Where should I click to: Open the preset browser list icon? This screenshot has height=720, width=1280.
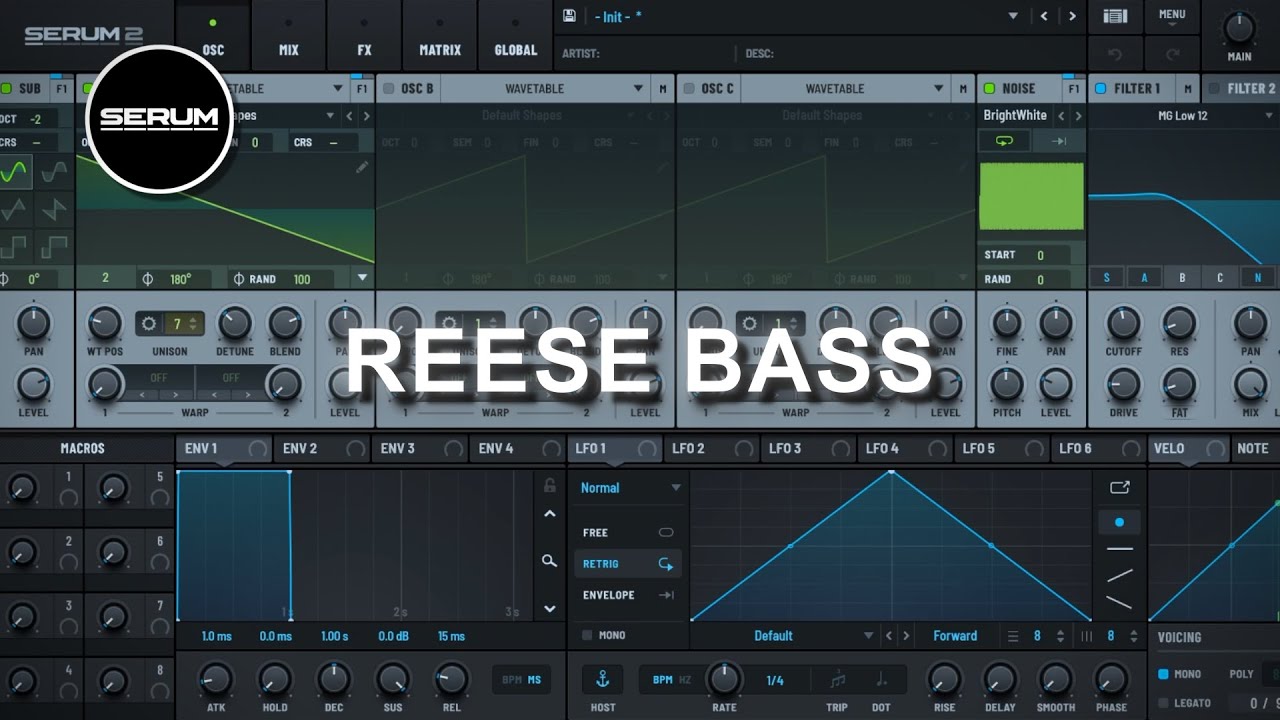pos(1115,16)
